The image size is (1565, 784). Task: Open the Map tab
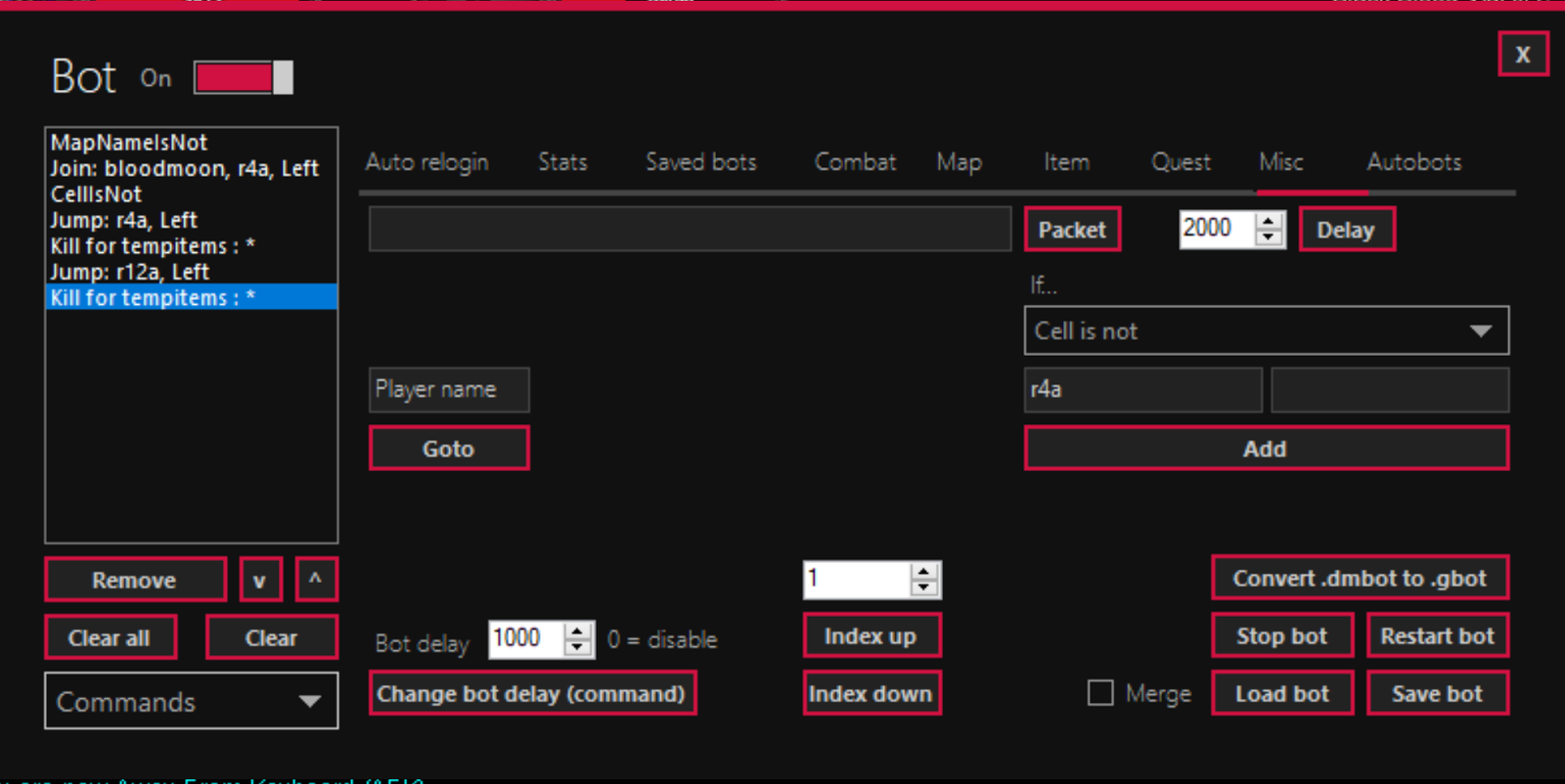tap(959, 162)
